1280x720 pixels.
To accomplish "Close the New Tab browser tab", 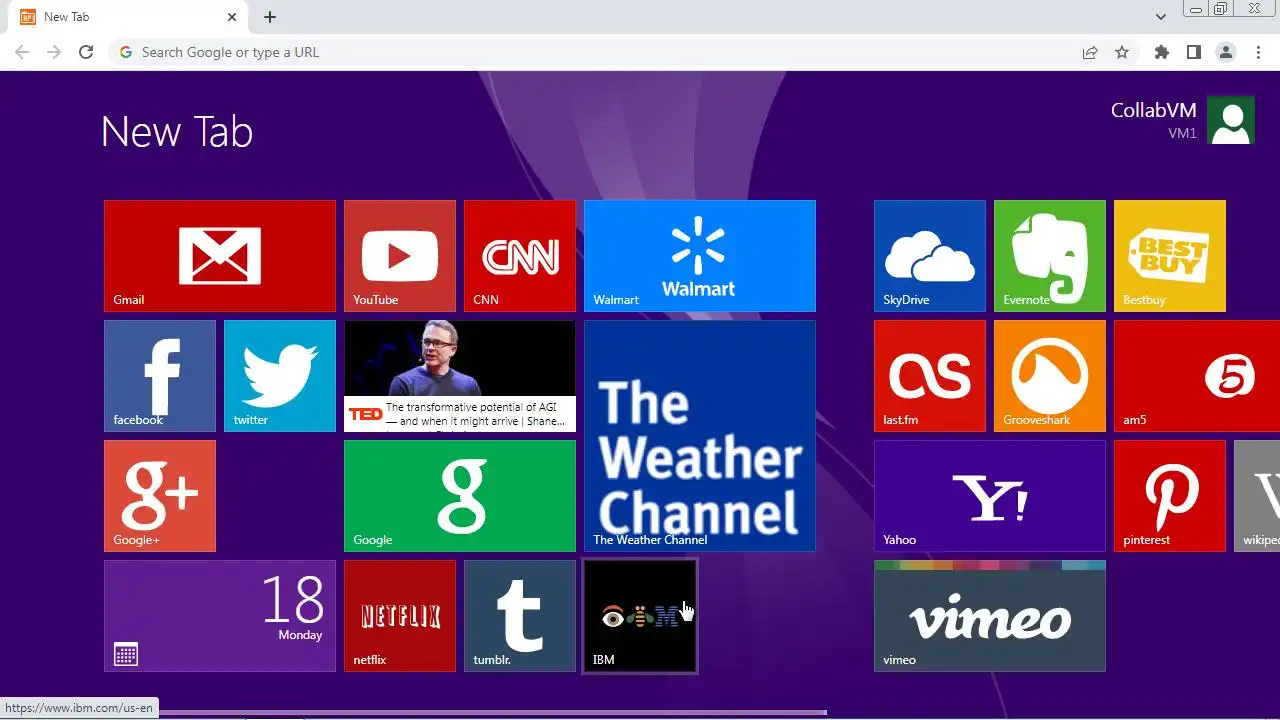I will pyautogui.click(x=232, y=17).
